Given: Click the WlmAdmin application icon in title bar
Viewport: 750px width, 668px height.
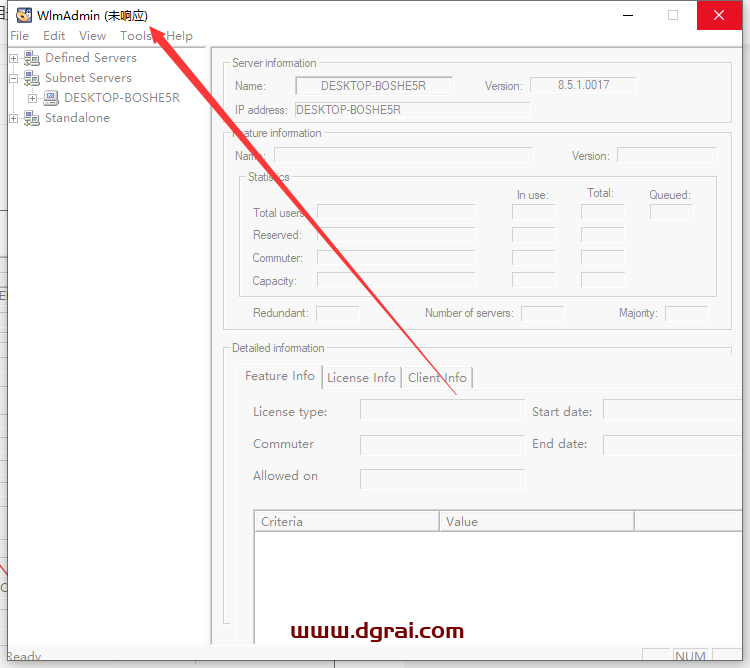Looking at the screenshot, I should (24, 15).
